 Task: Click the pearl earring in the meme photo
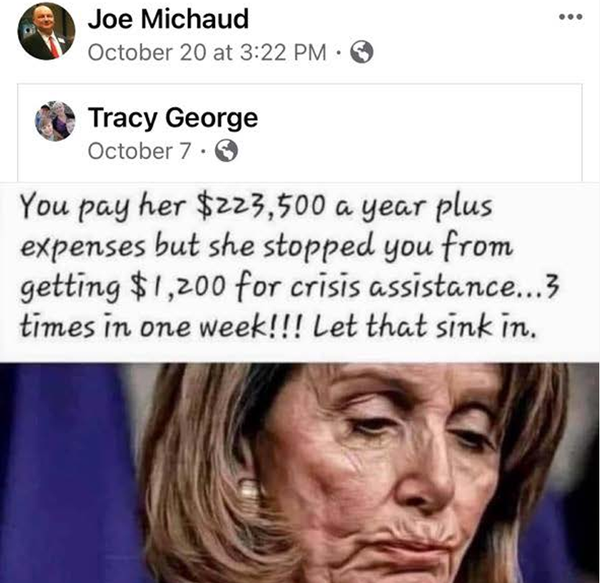point(249,489)
